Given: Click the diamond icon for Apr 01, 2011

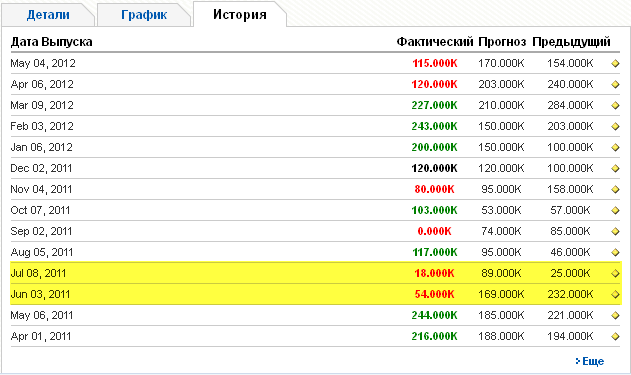Looking at the screenshot, I should (615, 336).
